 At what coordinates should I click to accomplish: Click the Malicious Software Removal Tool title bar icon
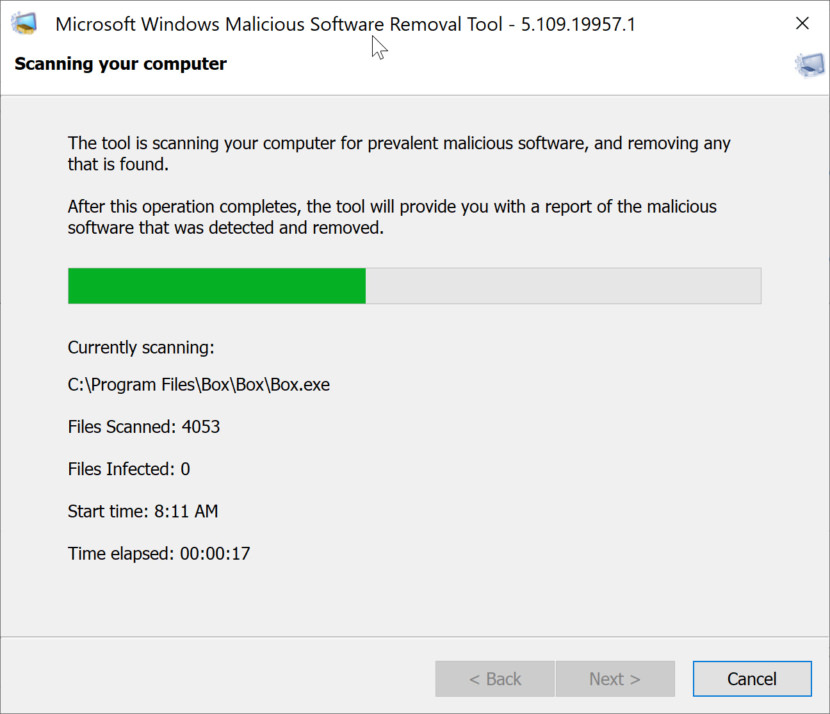(x=25, y=23)
